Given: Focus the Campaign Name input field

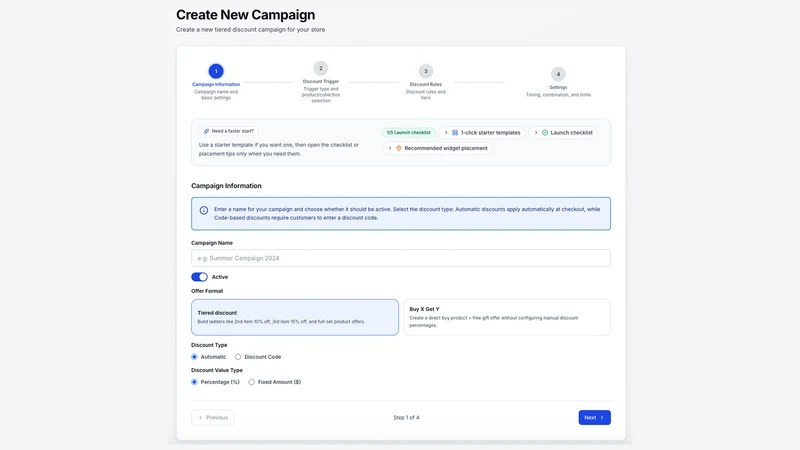Looking at the screenshot, I should 401,258.
